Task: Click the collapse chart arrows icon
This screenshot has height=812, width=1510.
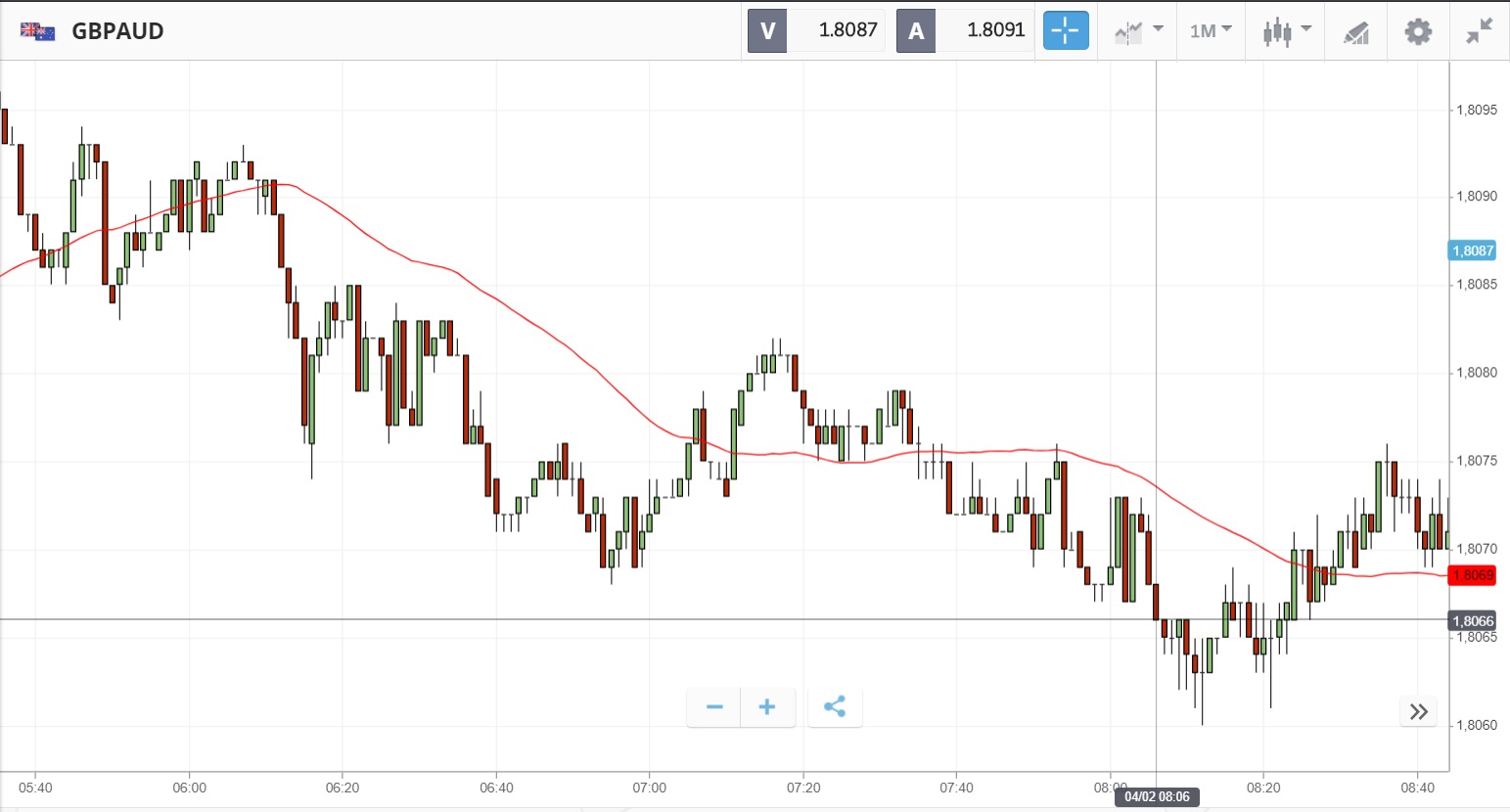Action: click(x=1479, y=31)
